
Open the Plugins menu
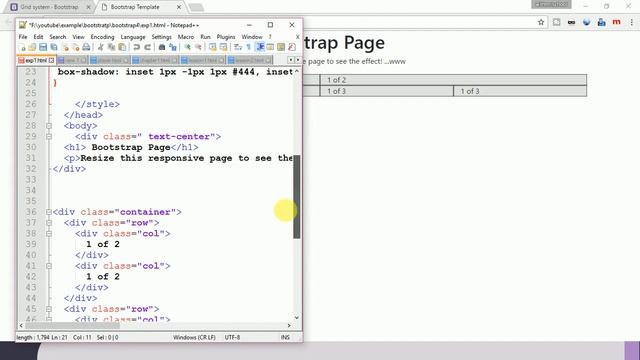click(x=226, y=37)
